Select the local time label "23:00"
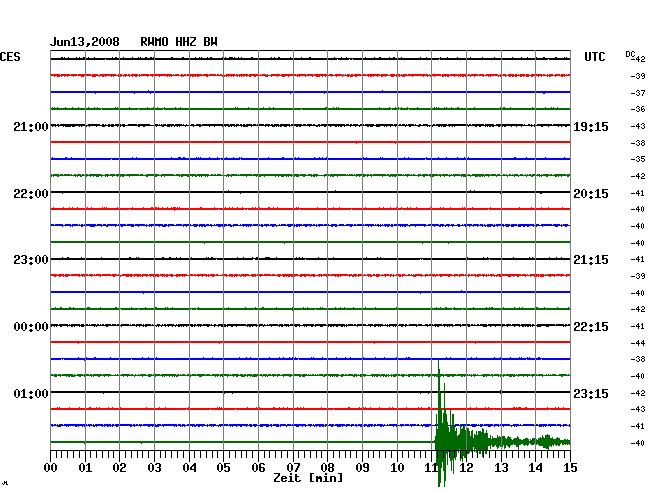 coord(31,259)
